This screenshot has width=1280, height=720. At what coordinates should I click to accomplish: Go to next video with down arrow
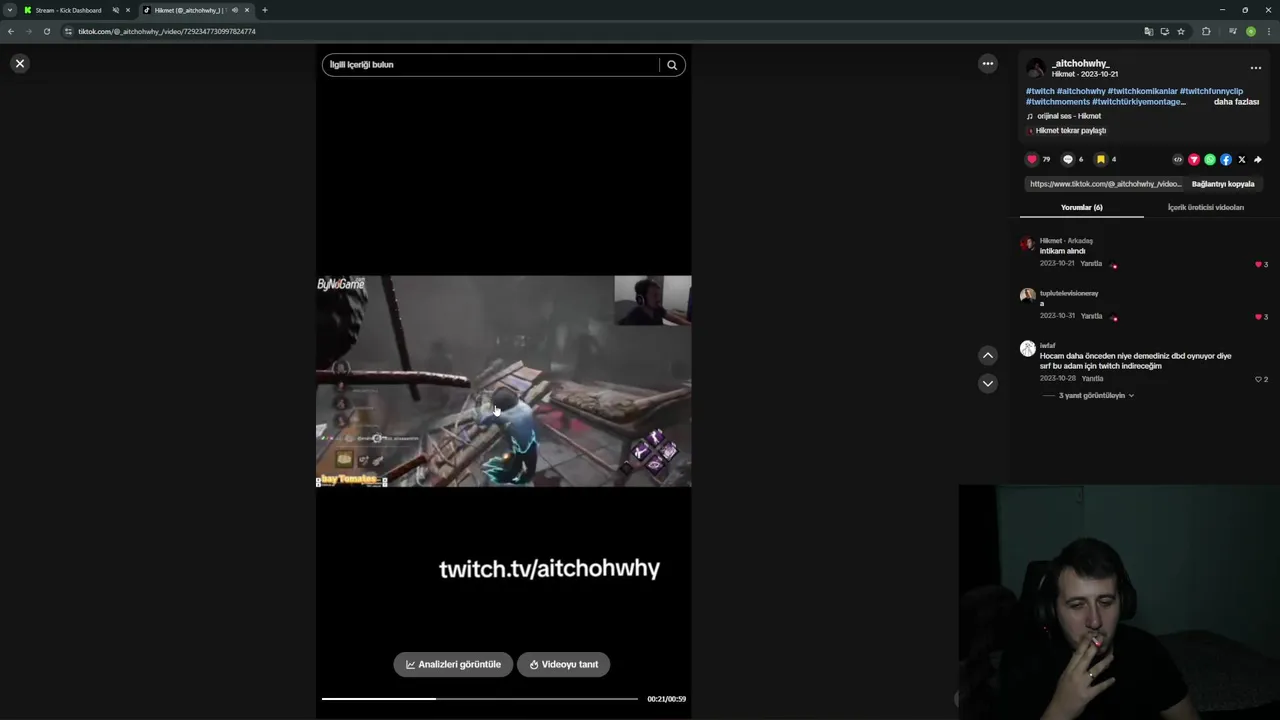tap(988, 383)
